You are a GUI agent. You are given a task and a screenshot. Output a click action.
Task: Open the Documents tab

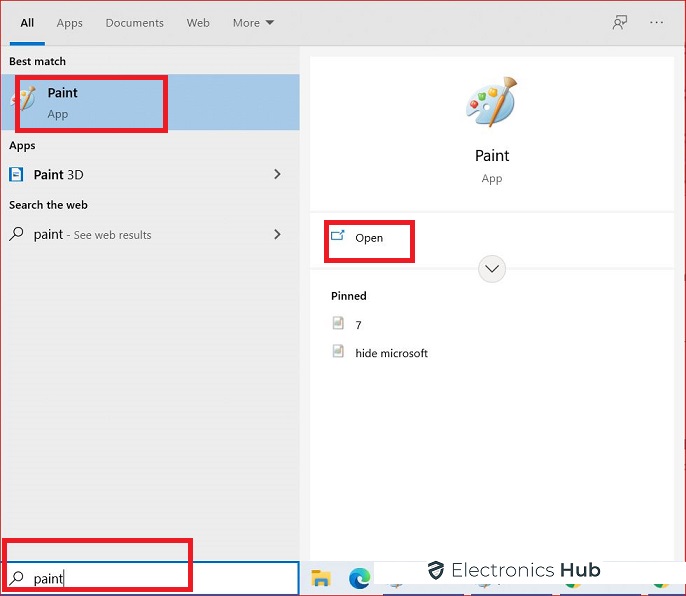[135, 23]
